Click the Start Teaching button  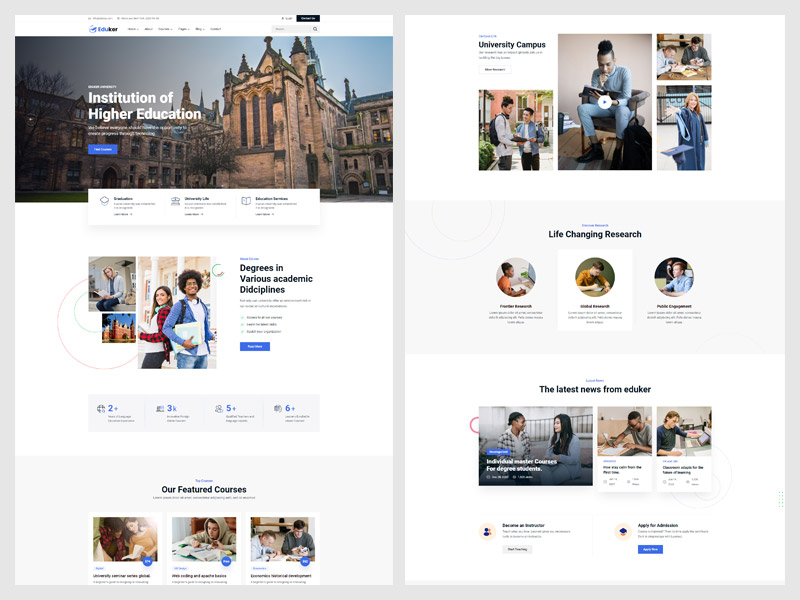point(517,549)
